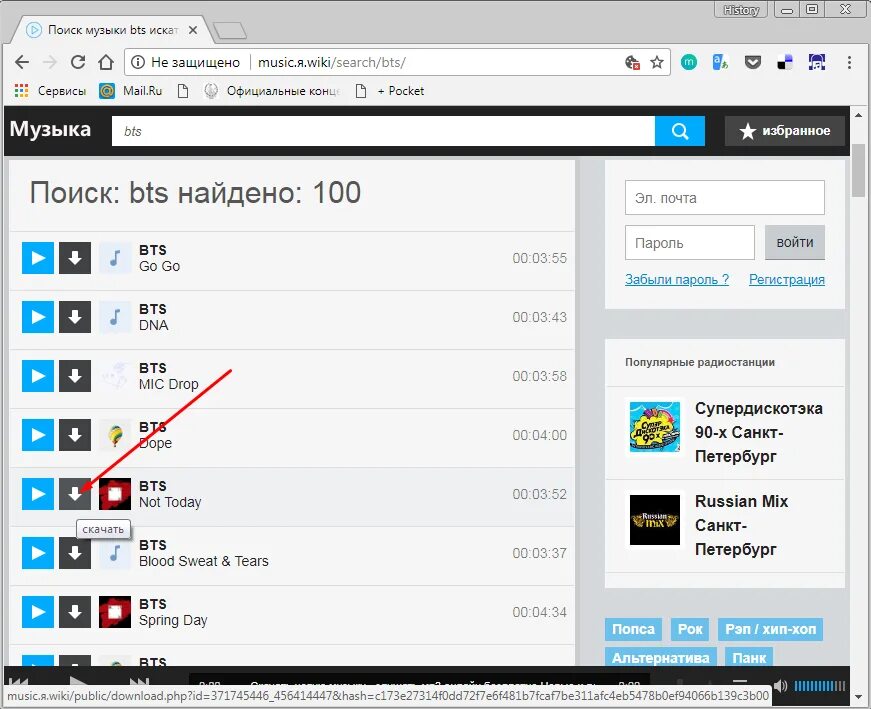
Task: Download the BTS DNA track
Action: tap(75, 317)
